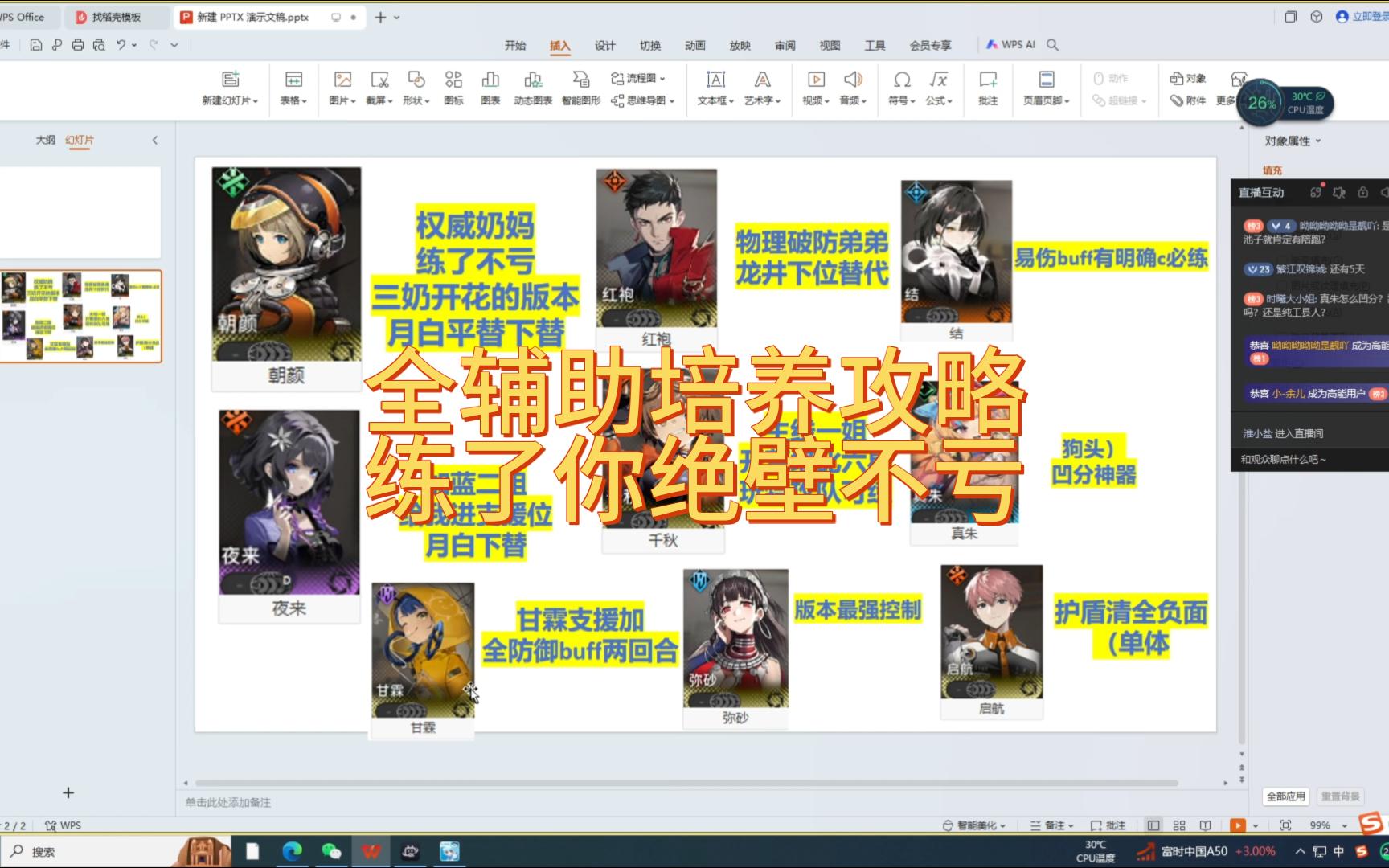Click the 图标 icons library button
This screenshot has width=1389, height=868.
(453, 80)
